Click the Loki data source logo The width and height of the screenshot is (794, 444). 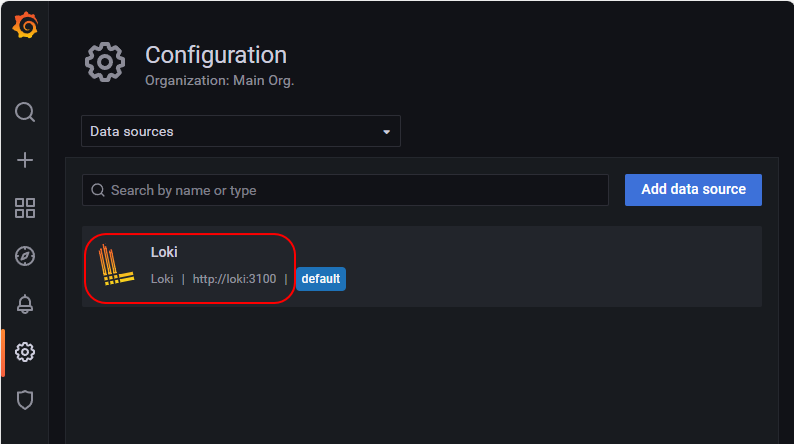point(116,265)
